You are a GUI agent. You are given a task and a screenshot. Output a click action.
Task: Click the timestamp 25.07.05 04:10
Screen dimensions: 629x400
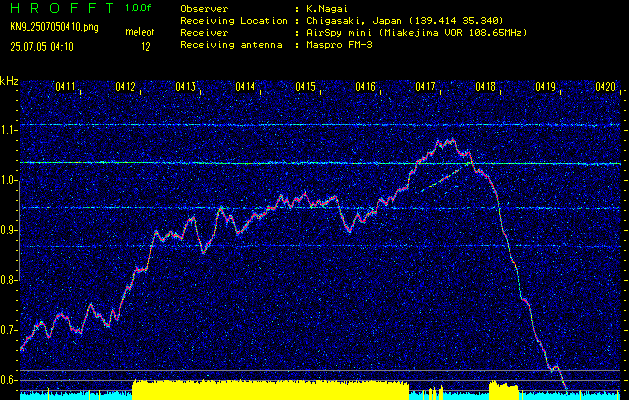[42, 47]
